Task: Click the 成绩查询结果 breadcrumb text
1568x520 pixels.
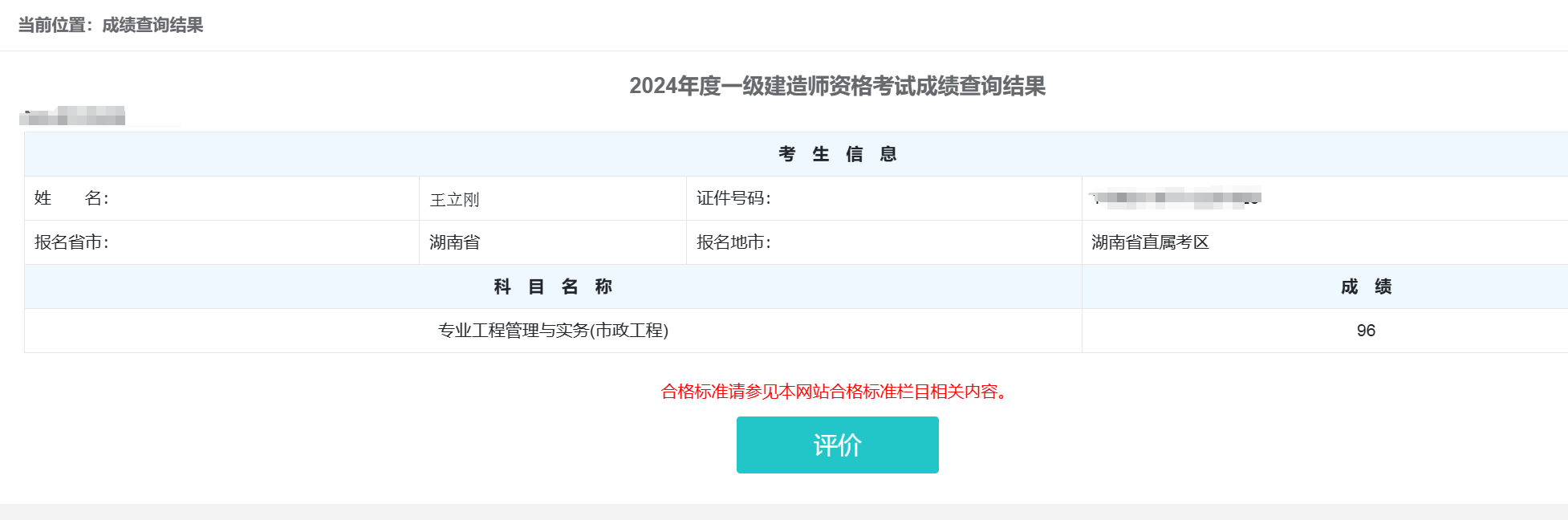Action: point(152,25)
